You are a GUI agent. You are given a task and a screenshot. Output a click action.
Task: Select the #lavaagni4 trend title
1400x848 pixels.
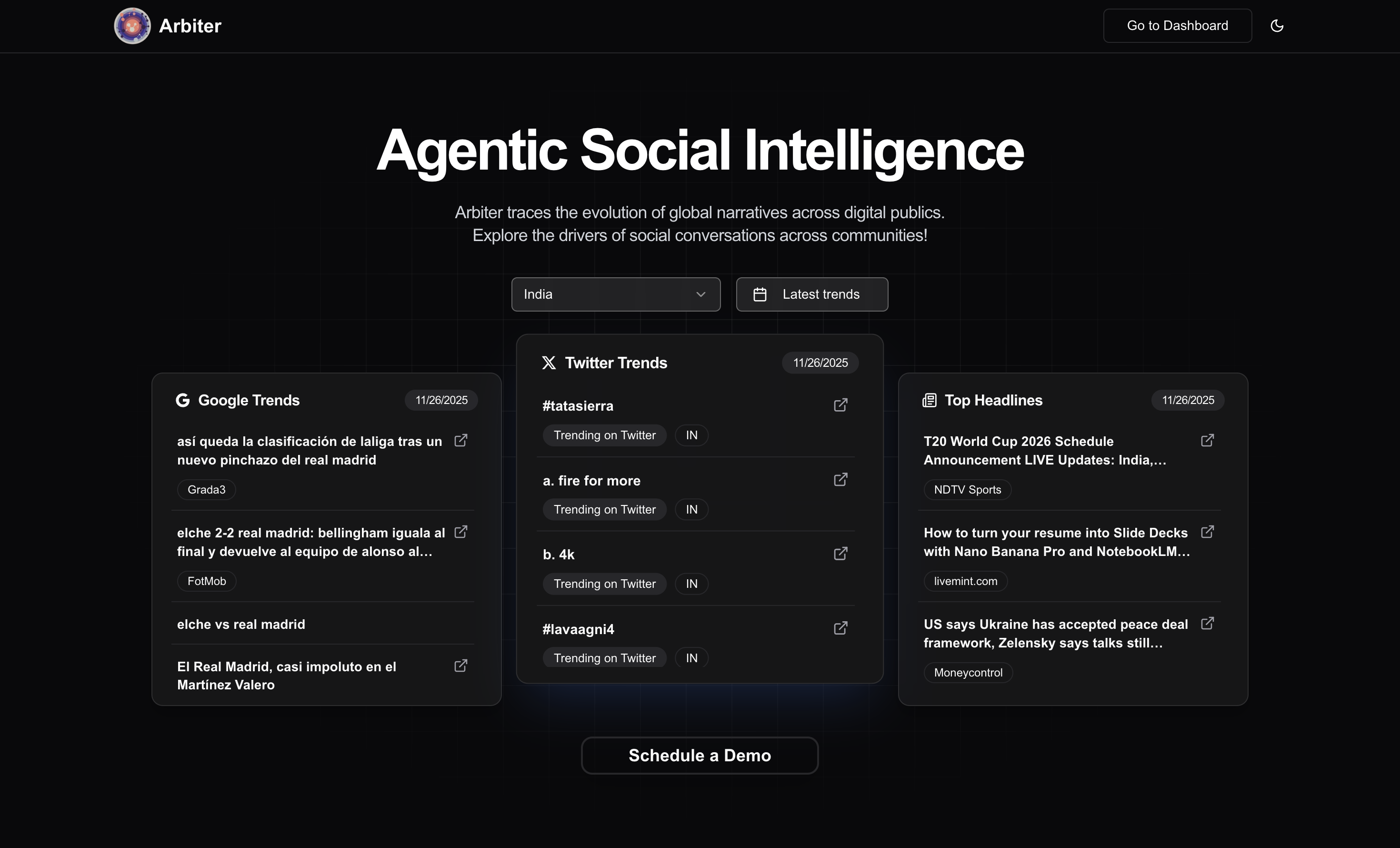[579, 629]
